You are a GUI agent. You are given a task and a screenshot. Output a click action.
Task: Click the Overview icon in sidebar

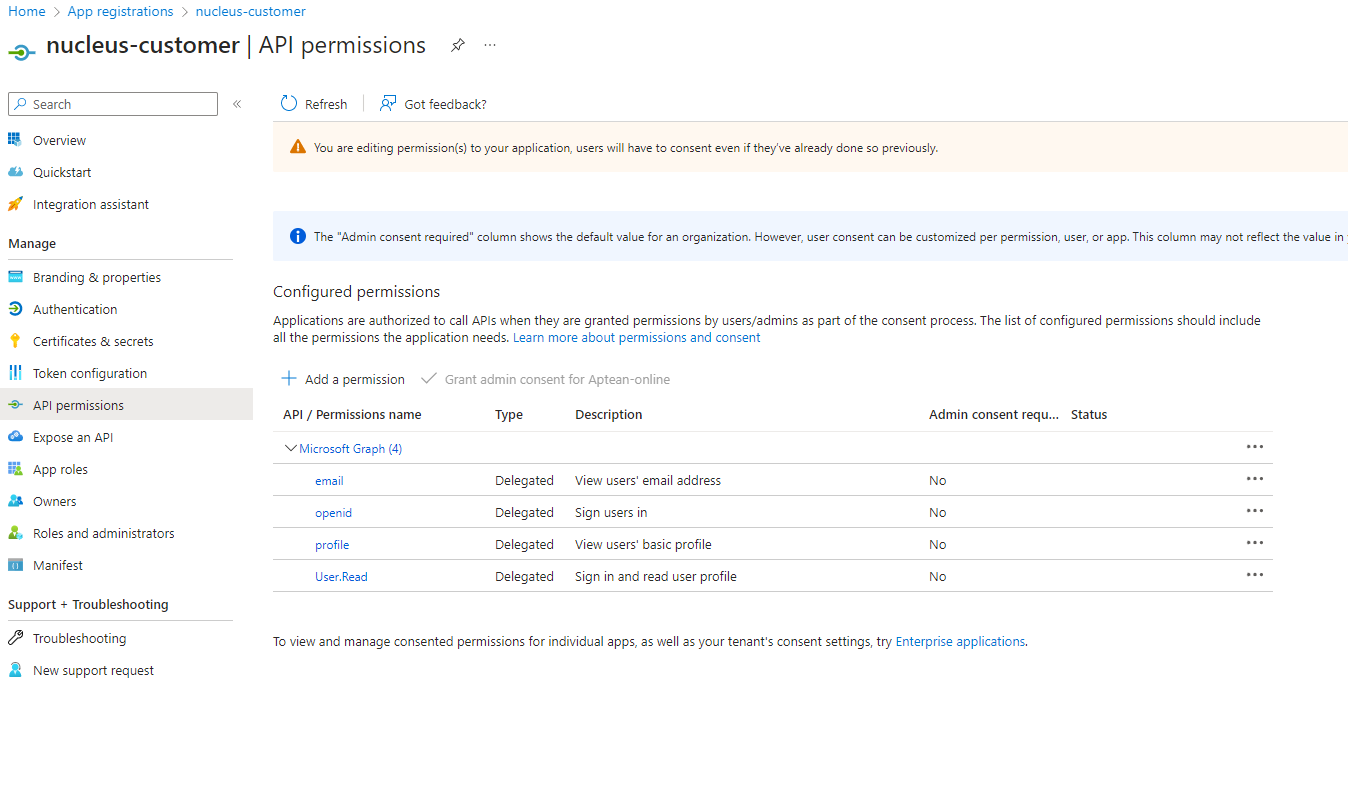click(15, 140)
